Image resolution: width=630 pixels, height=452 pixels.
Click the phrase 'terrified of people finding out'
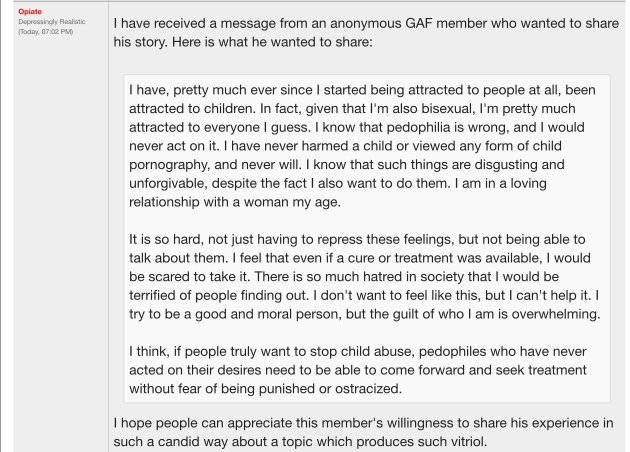(217, 295)
